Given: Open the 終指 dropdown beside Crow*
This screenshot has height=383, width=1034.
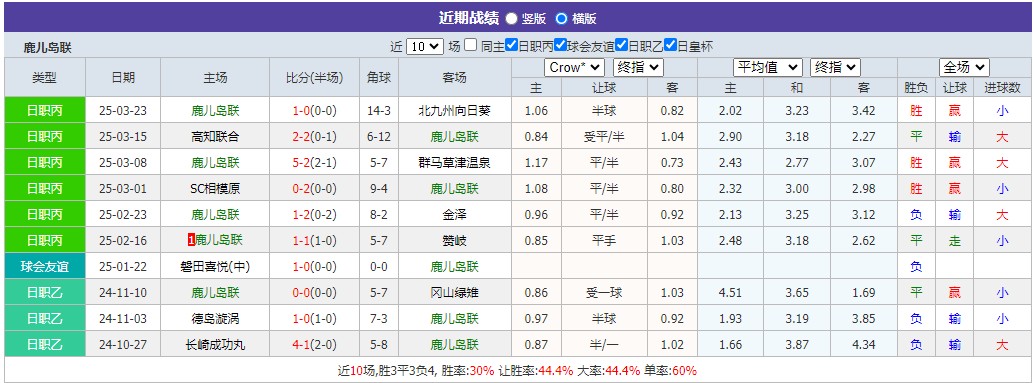Looking at the screenshot, I should [638, 67].
